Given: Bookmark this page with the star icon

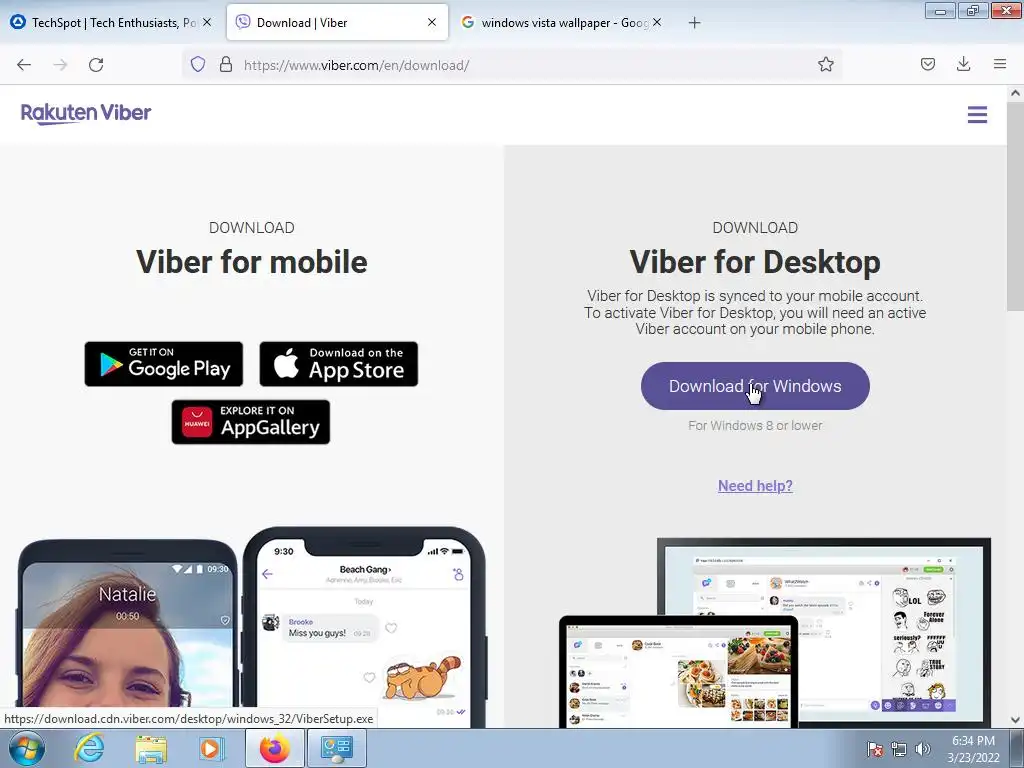Looking at the screenshot, I should pyautogui.click(x=825, y=64).
